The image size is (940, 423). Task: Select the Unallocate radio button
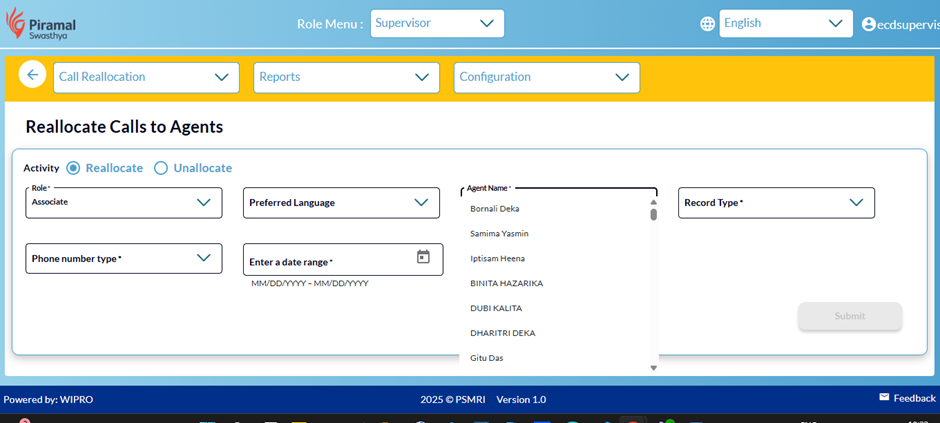161,168
